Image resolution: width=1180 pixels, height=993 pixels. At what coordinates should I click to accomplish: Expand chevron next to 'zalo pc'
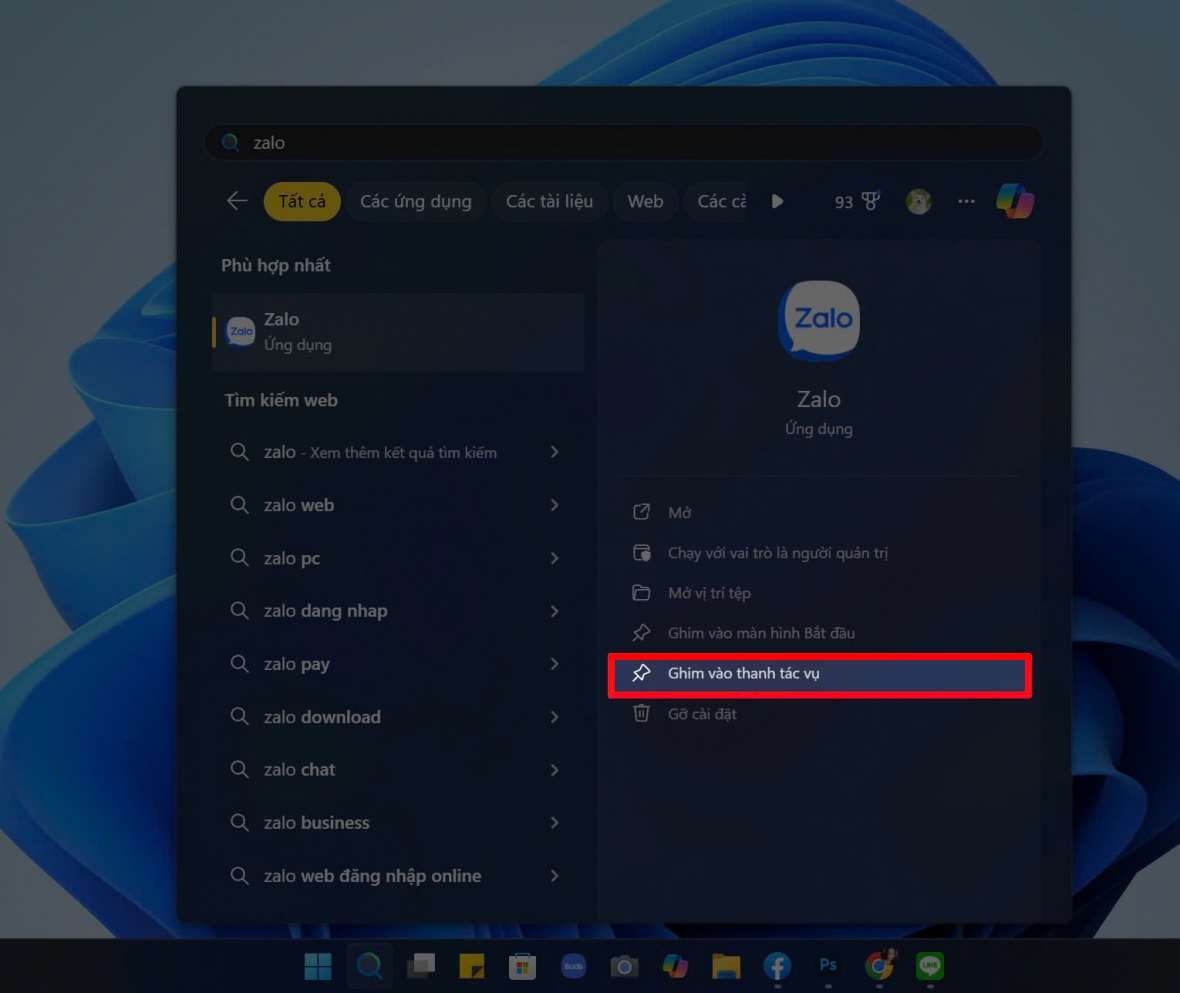coord(555,558)
